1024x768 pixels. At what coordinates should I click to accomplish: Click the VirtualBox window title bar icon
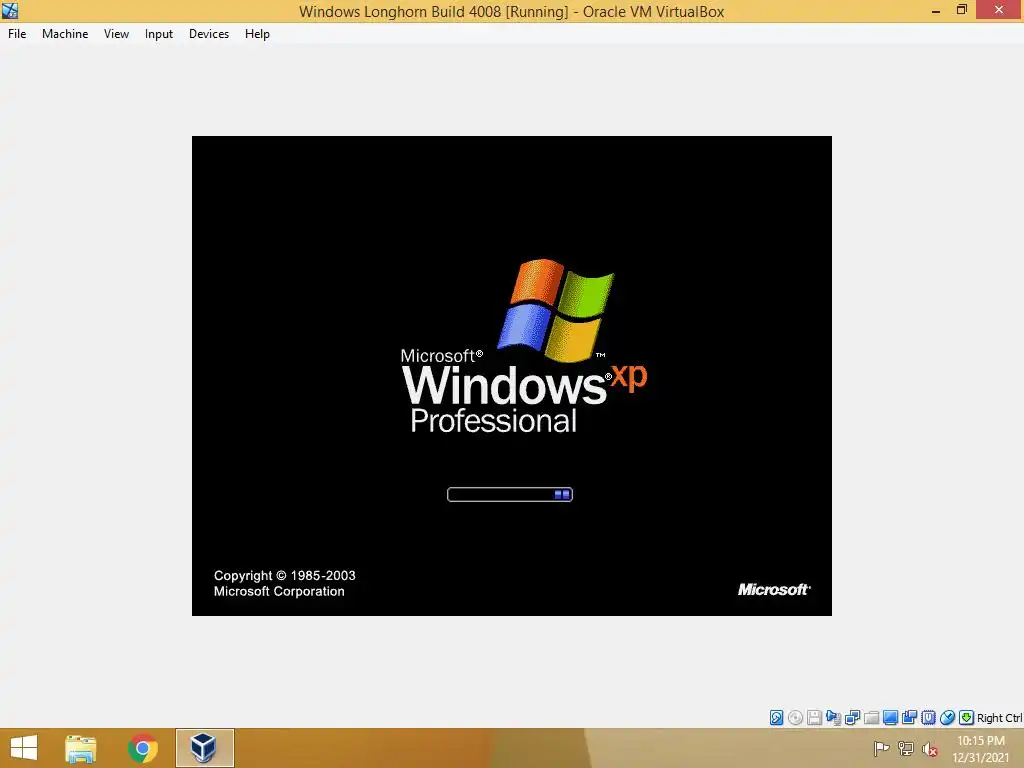pos(10,10)
